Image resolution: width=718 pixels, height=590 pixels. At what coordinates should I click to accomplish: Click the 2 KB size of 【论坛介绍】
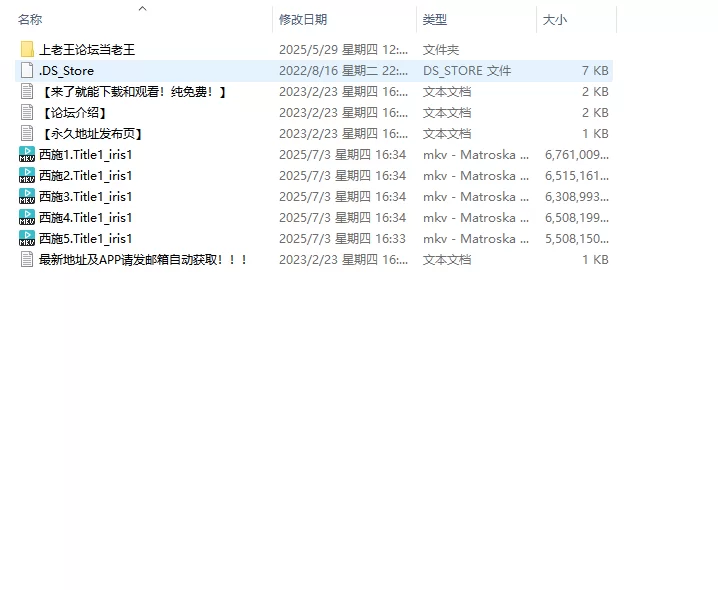595,113
